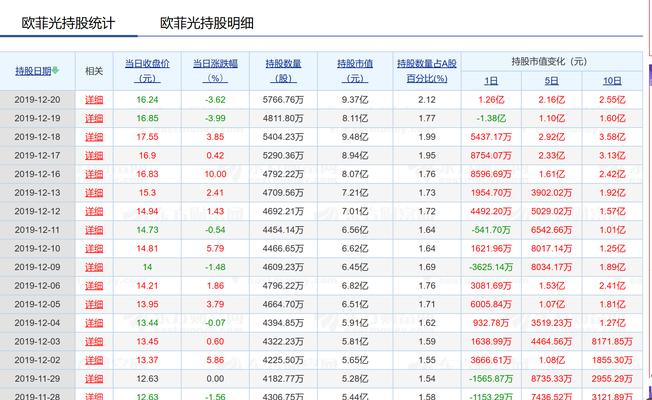Sort by 持股数量 column header
This screenshot has height=400, width=652.
(x=283, y=71)
